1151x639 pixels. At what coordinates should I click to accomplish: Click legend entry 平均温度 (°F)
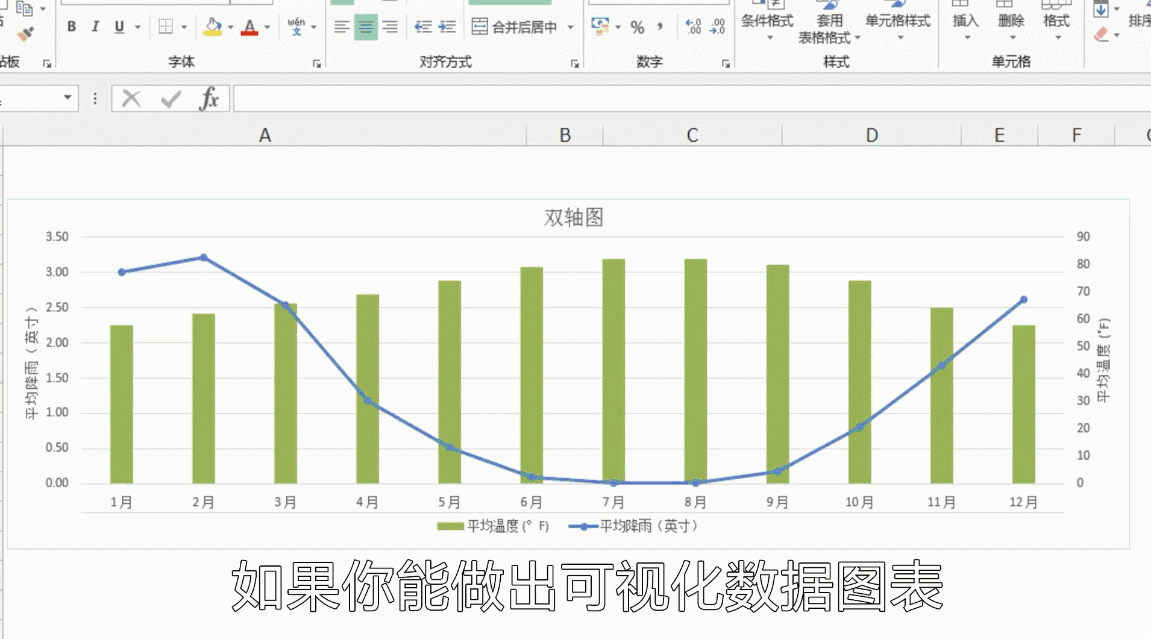[x=493, y=526]
